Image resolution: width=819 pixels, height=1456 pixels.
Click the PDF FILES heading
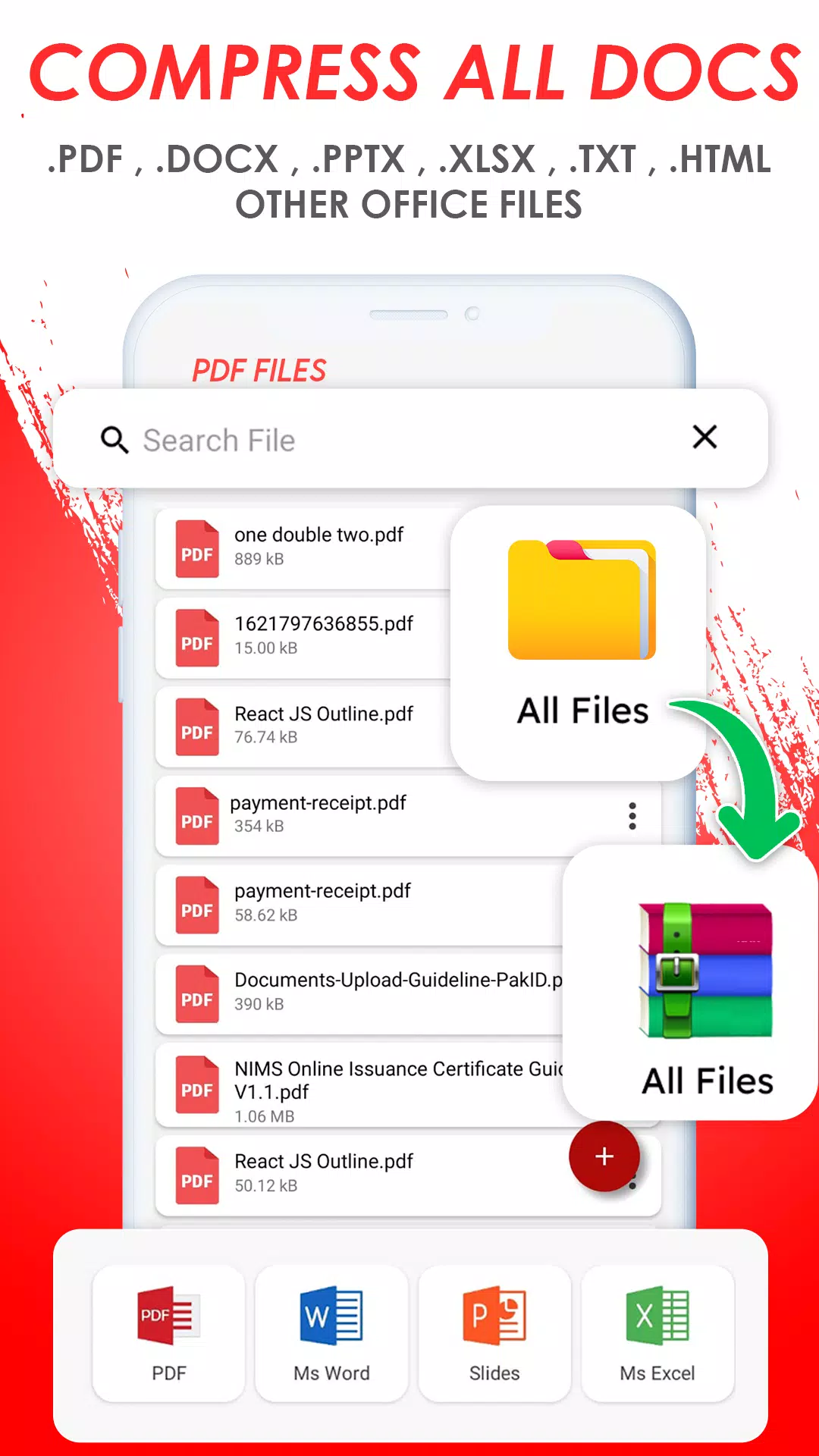point(259,371)
